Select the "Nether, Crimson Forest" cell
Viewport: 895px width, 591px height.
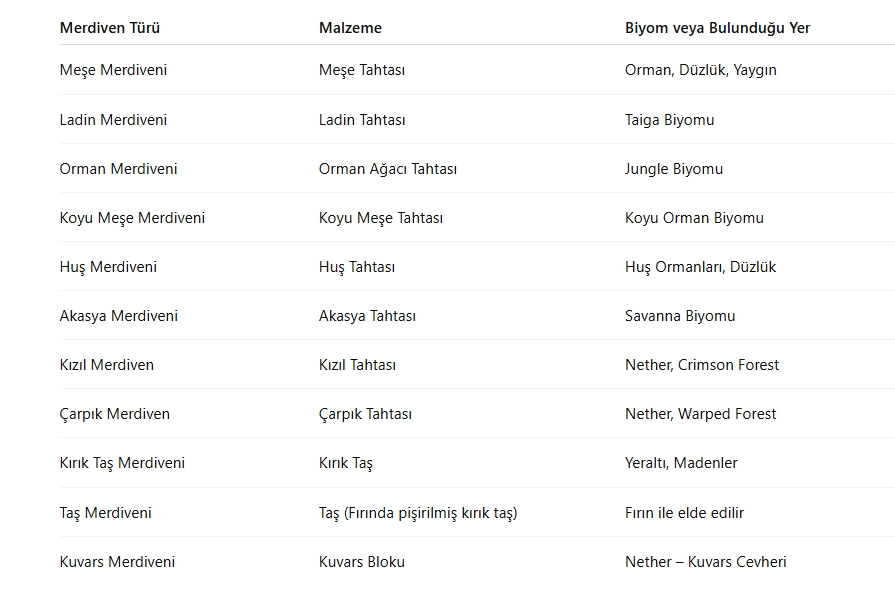coord(702,365)
